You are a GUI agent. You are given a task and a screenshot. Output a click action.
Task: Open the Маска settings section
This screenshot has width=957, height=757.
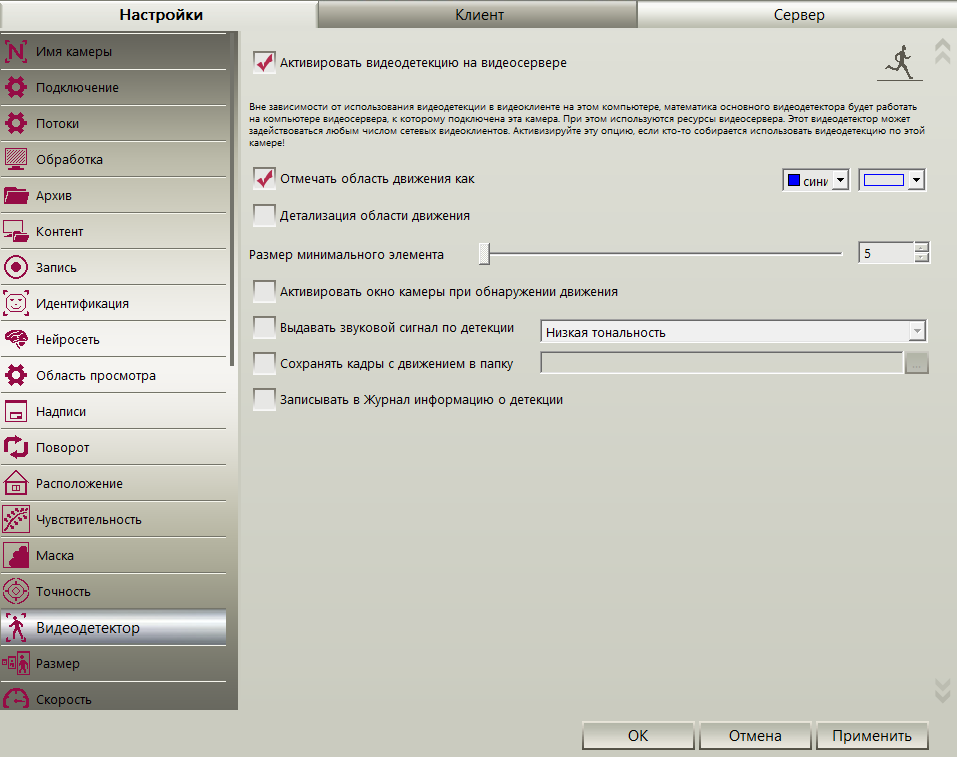coord(114,556)
